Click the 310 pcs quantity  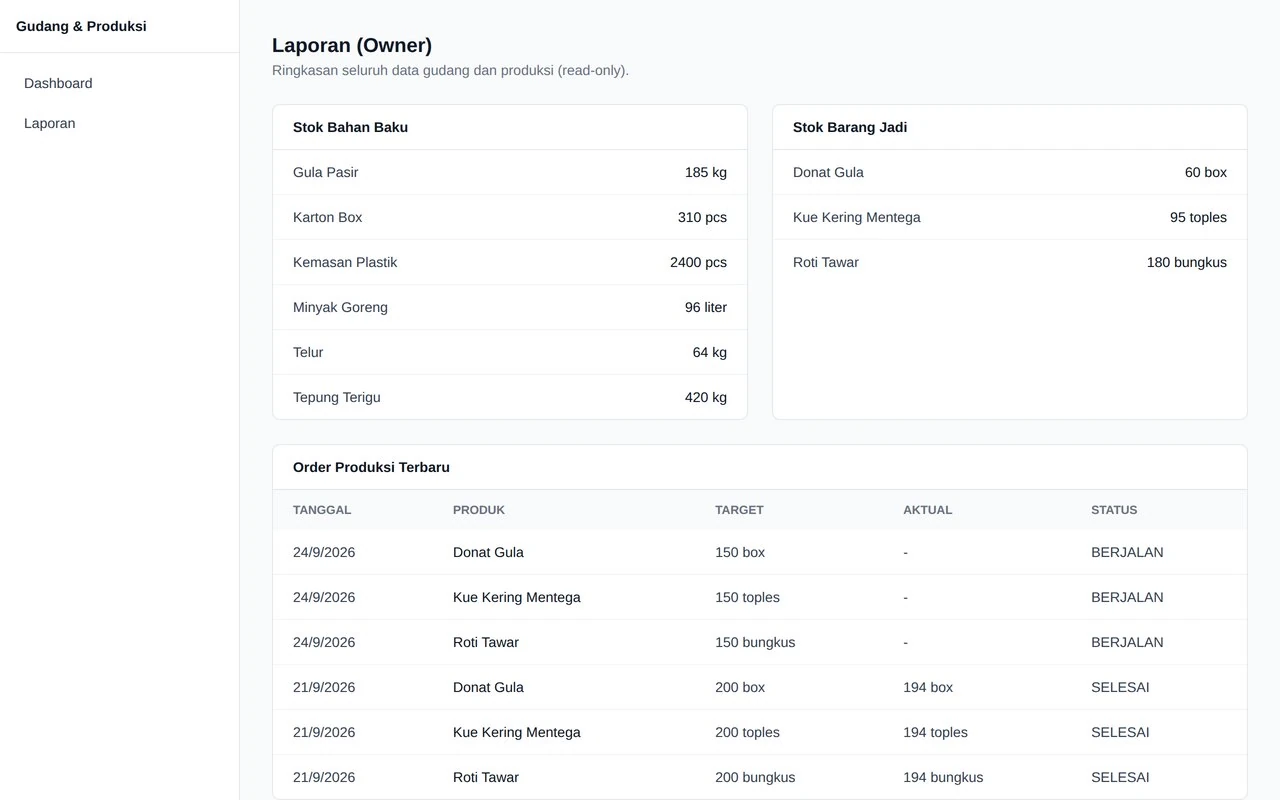click(702, 217)
